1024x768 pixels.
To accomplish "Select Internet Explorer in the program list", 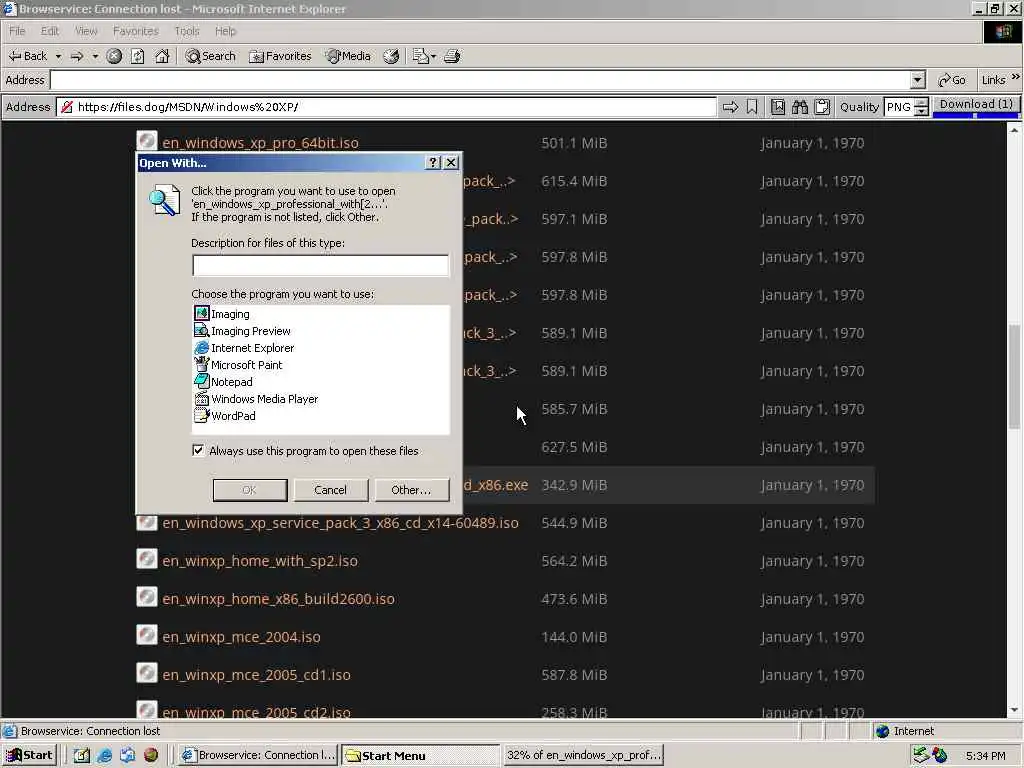I will point(244,348).
